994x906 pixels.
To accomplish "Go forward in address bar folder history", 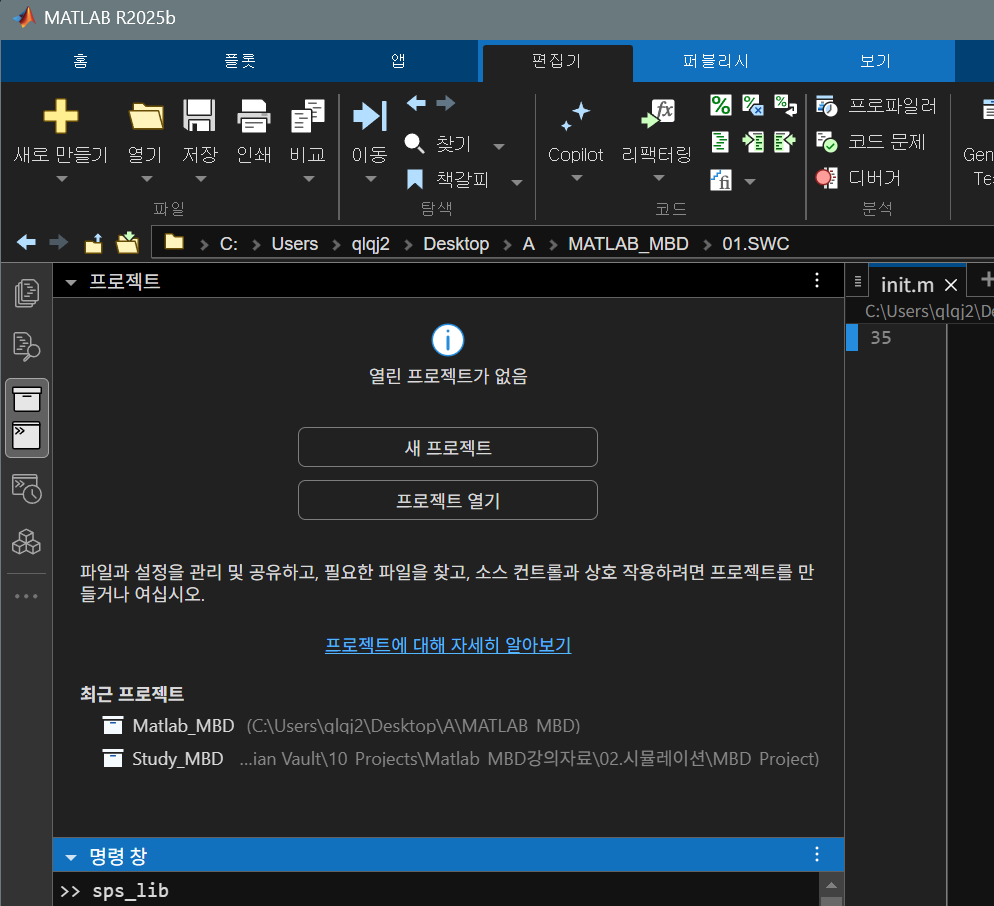I will (58, 242).
